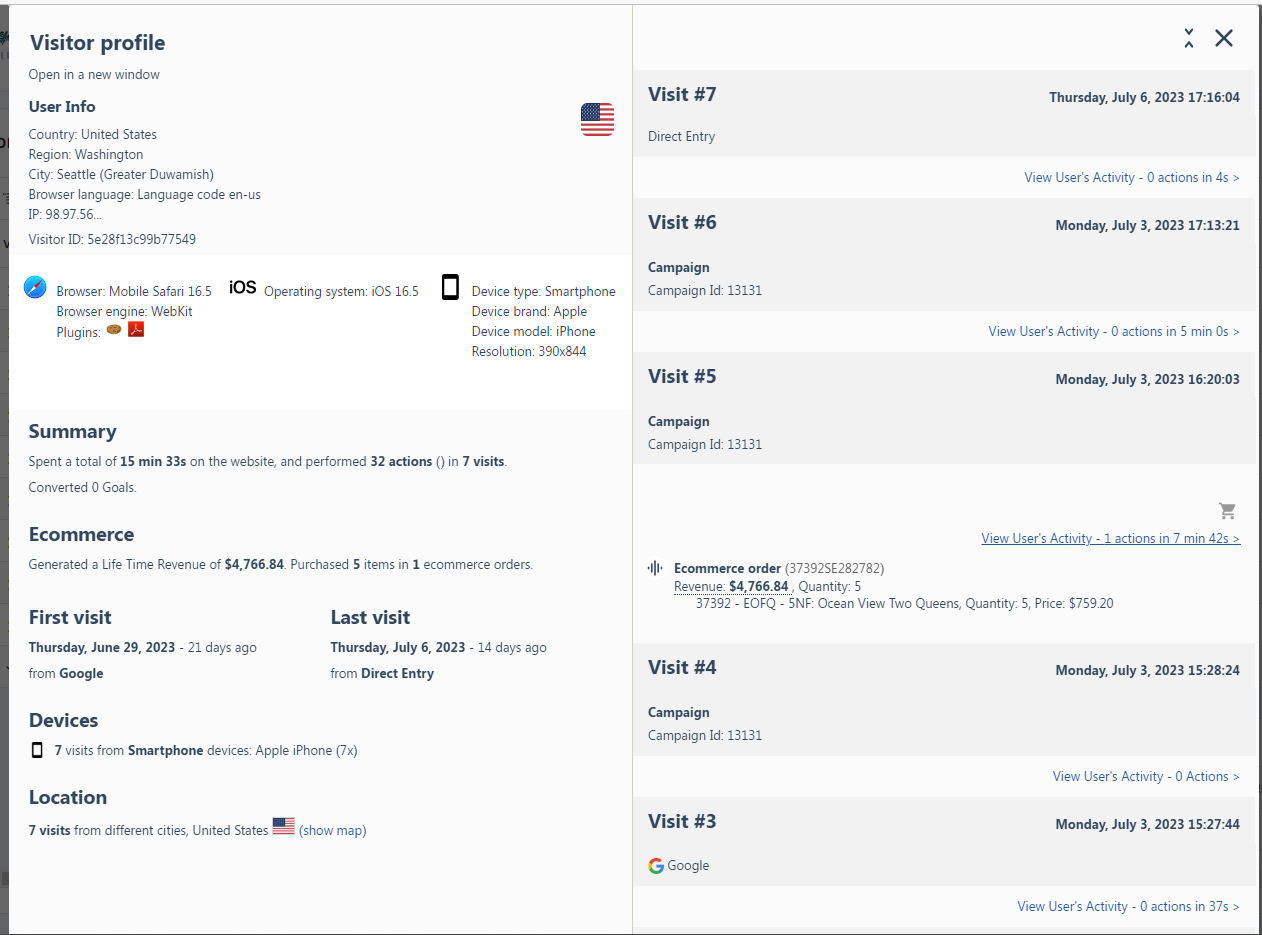The width and height of the screenshot is (1262, 935).
Task: Click the iOS operating system icon
Action: pyautogui.click(x=243, y=288)
